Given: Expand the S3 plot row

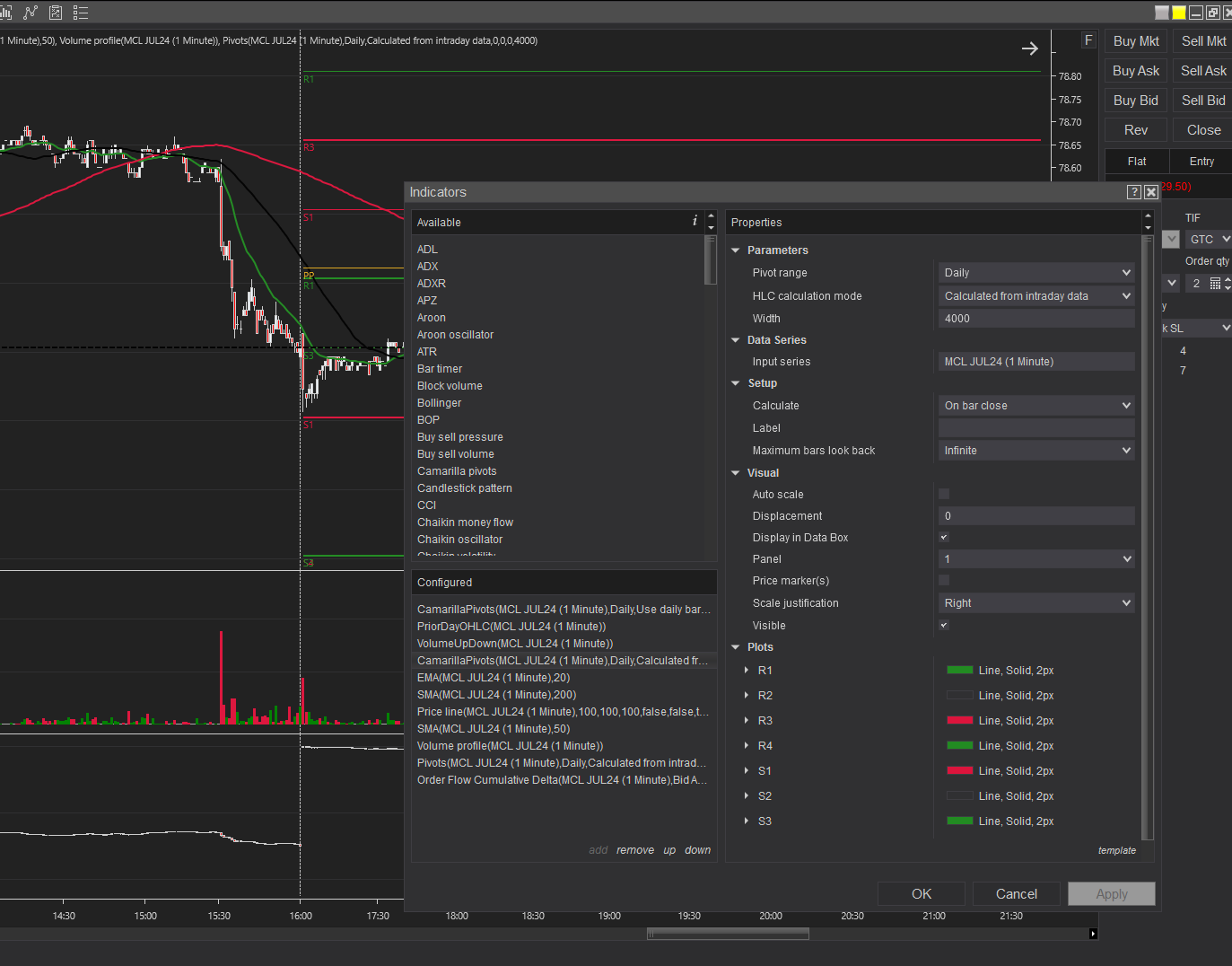Looking at the screenshot, I should (747, 821).
